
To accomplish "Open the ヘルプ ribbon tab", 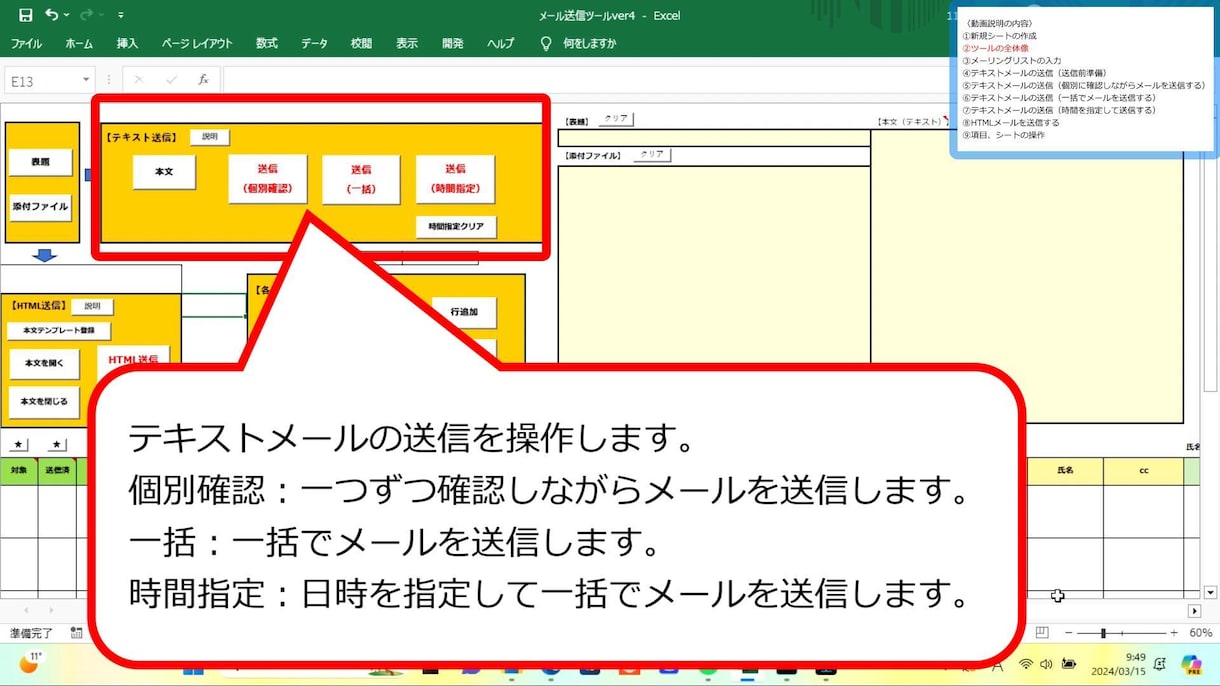I will point(501,44).
